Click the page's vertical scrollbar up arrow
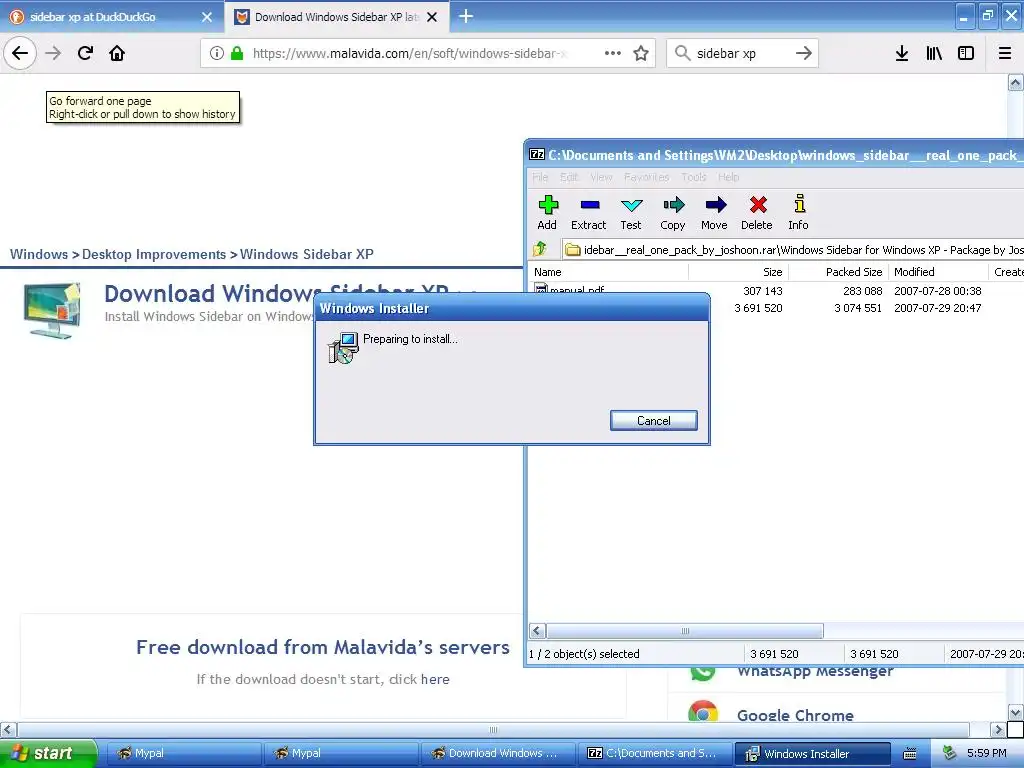 click(1015, 82)
